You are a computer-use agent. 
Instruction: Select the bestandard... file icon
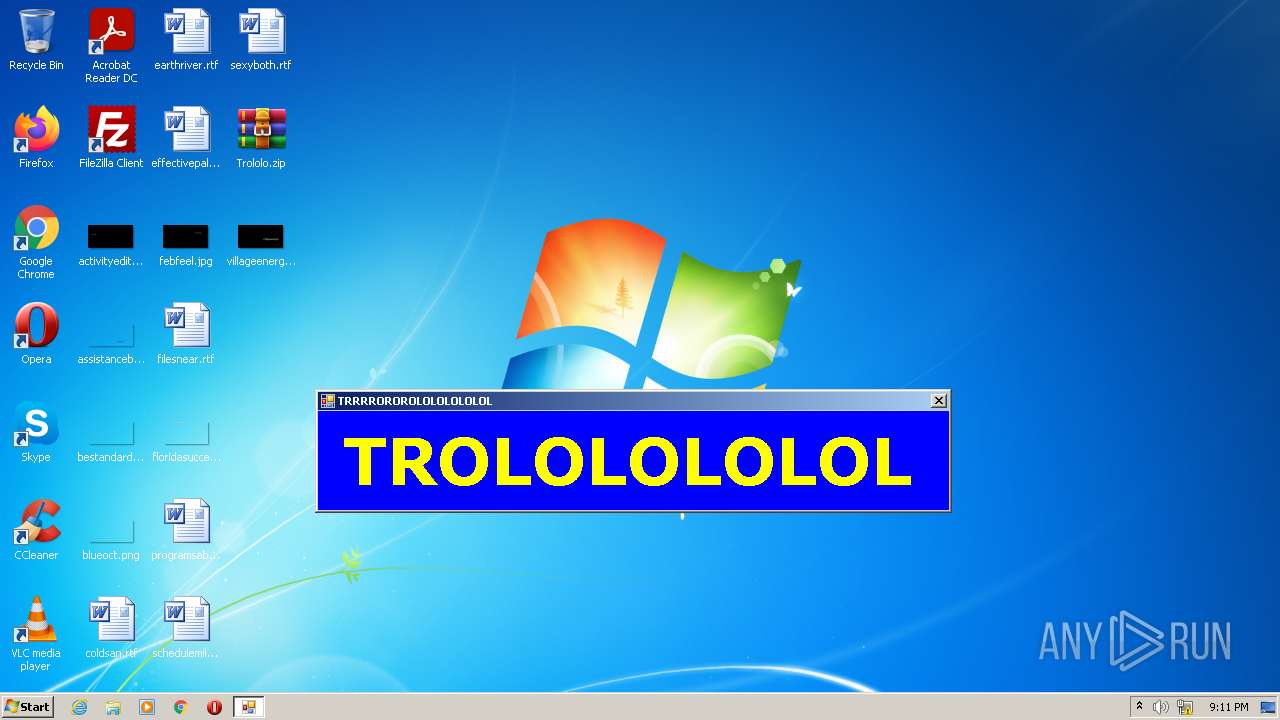click(111, 440)
